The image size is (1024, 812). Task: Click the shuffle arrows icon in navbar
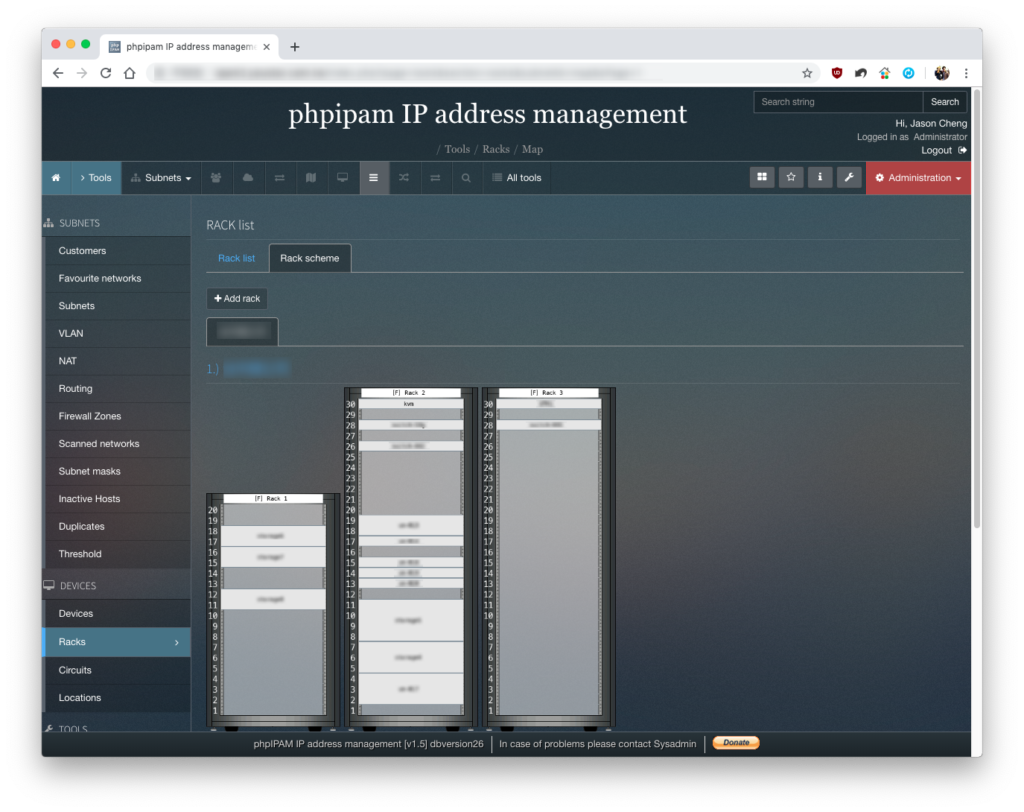tap(404, 178)
